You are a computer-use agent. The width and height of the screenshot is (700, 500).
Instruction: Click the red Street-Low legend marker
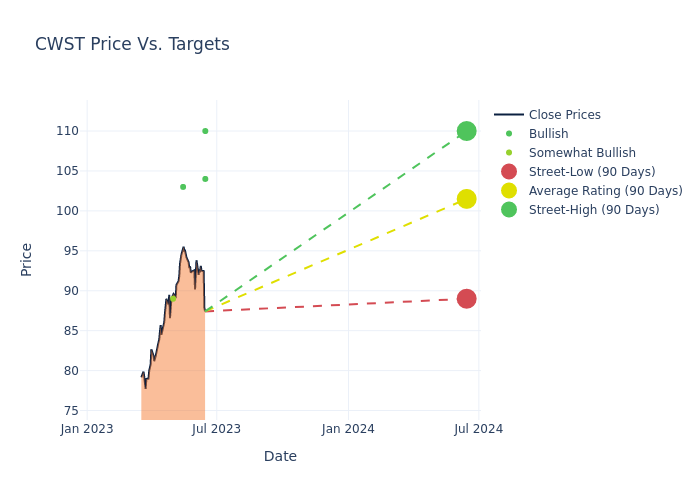509,172
